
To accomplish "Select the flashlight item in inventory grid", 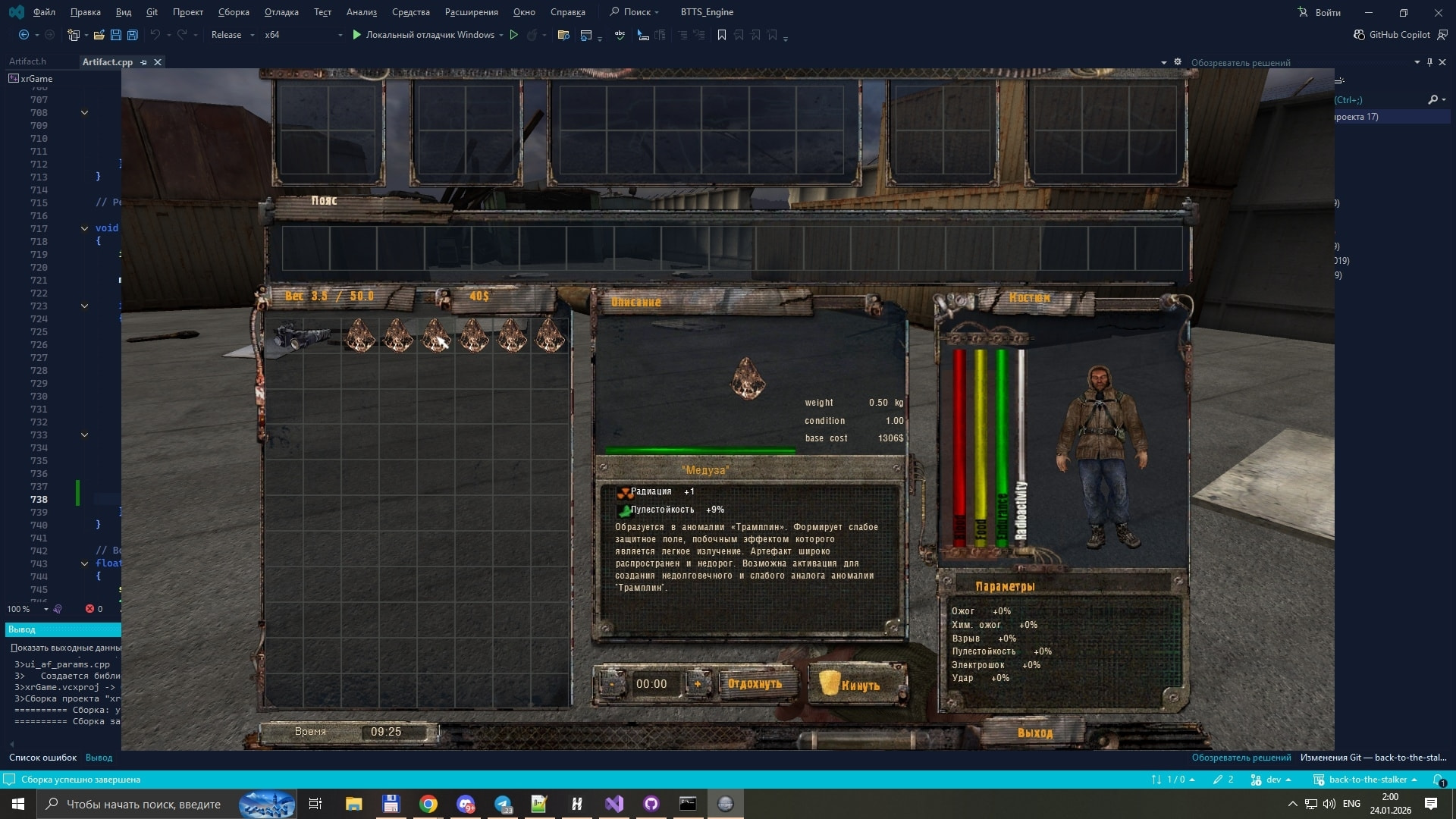I will [x=302, y=336].
